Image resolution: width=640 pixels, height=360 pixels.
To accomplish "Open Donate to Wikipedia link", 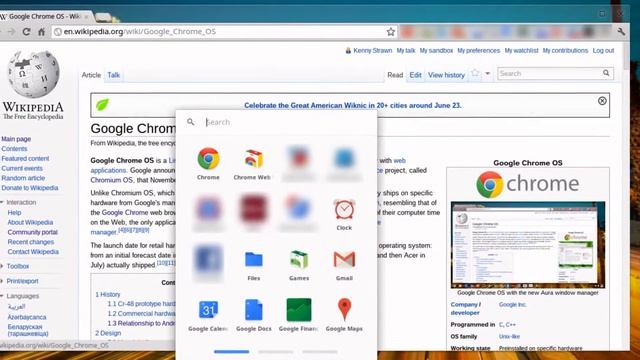I will tap(30, 188).
